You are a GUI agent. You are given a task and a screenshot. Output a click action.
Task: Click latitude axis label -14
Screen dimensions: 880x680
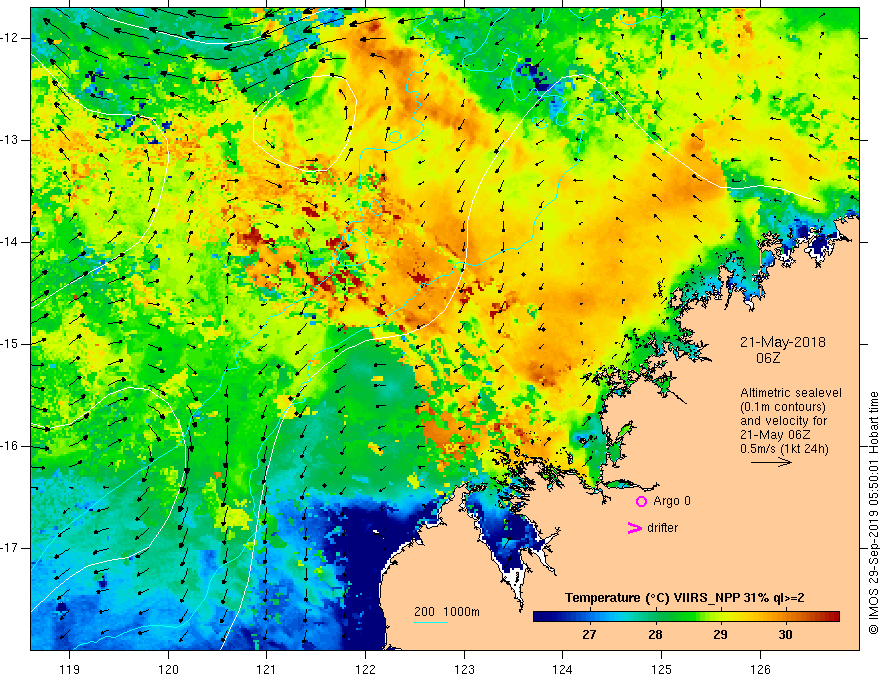point(10,242)
